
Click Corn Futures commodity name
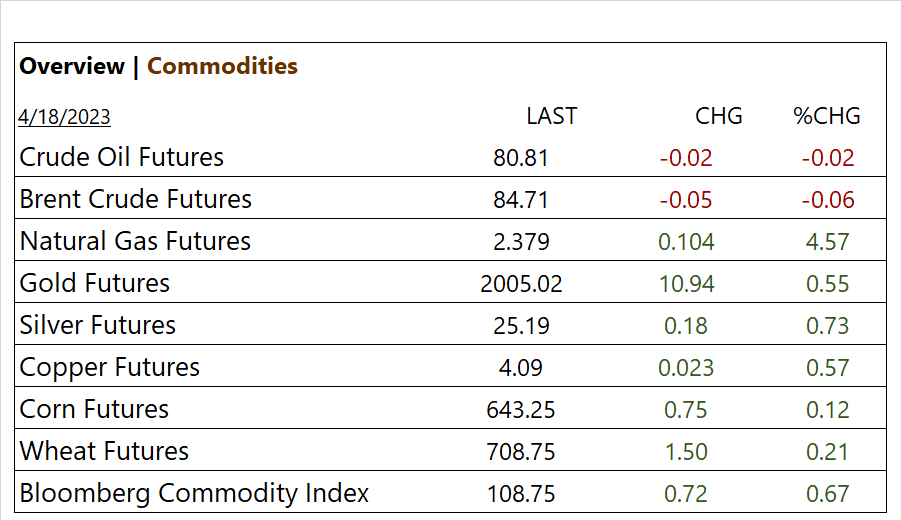click(94, 409)
